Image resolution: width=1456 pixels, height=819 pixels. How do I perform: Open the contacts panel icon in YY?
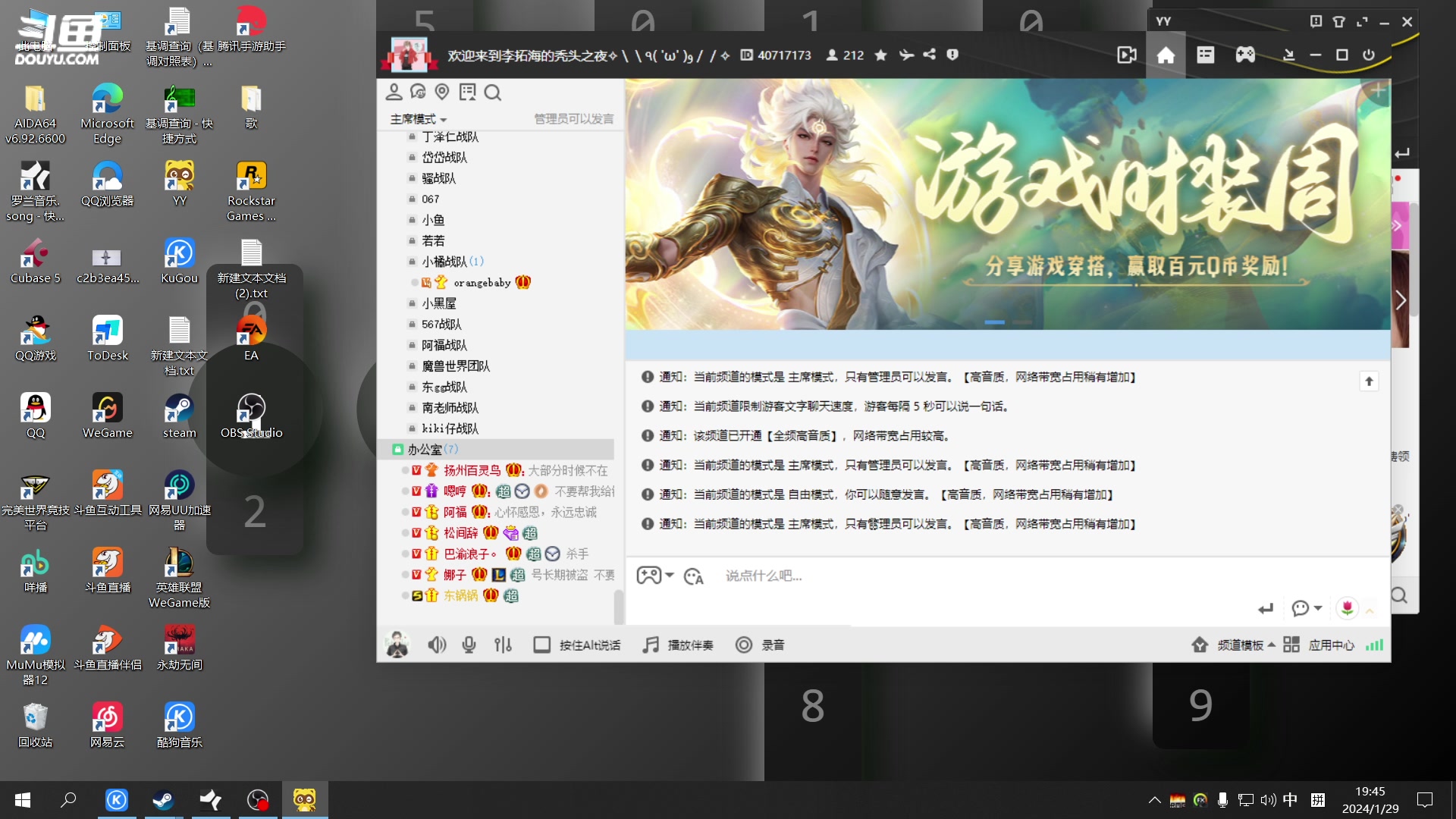394,92
